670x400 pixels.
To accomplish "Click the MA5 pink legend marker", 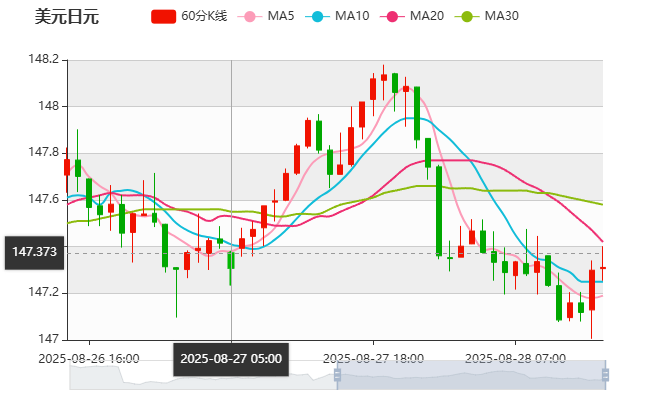I will (250, 16).
